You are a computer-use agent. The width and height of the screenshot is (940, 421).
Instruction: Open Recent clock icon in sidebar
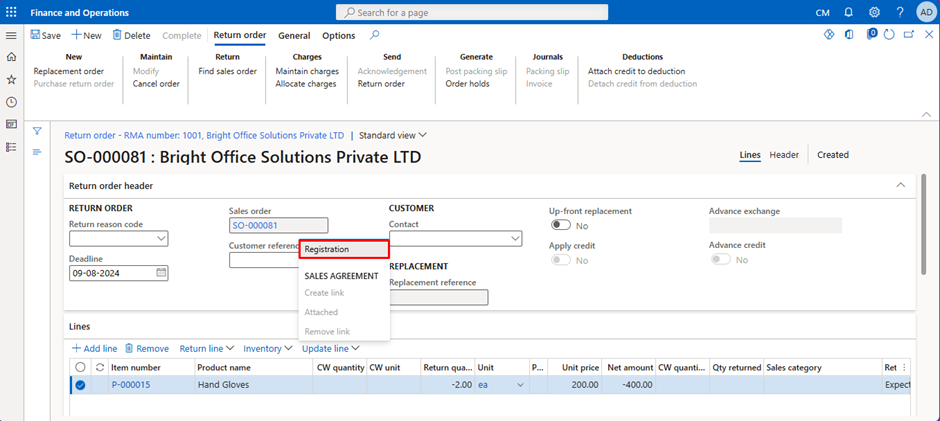click(x=11, y=102)
